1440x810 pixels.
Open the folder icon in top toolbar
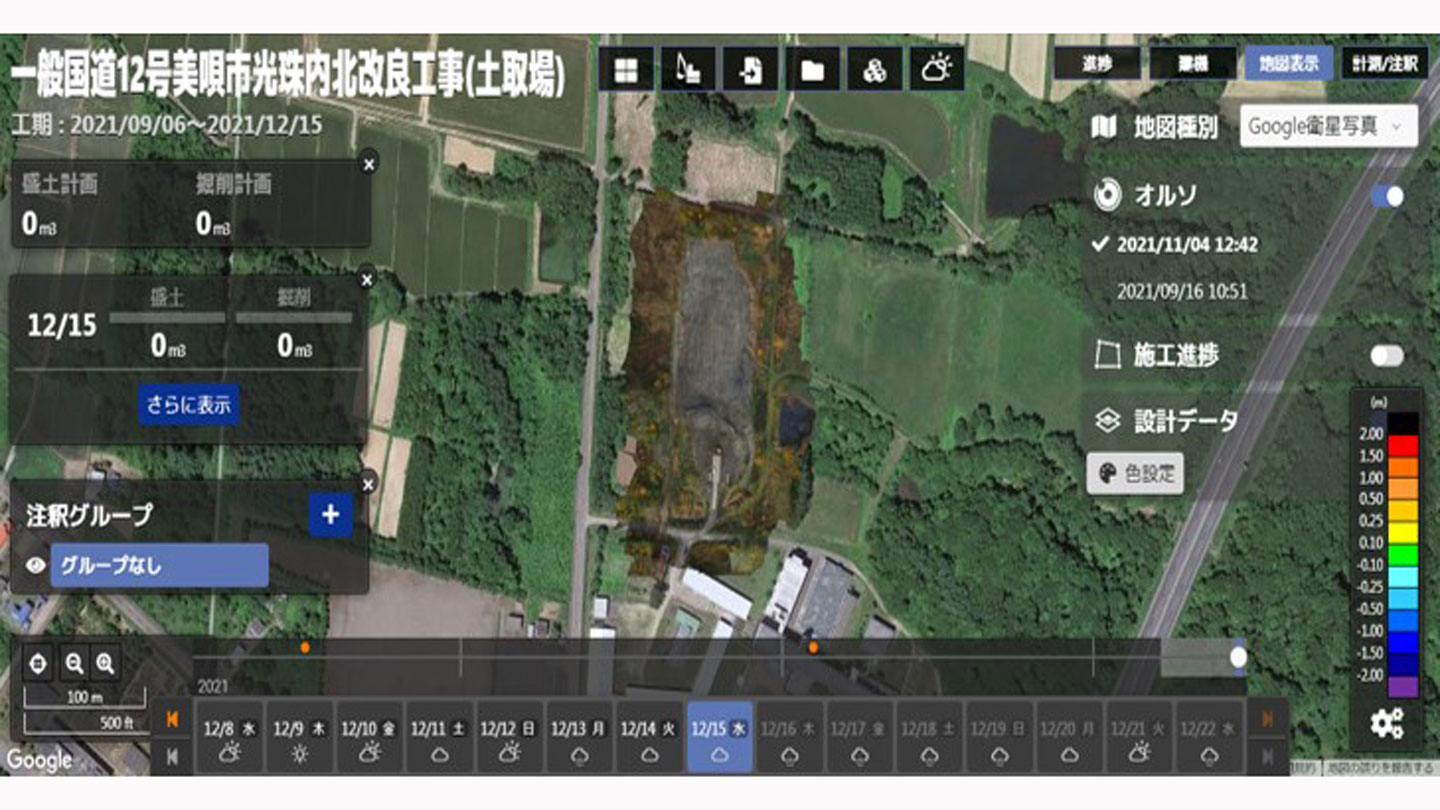812,70
